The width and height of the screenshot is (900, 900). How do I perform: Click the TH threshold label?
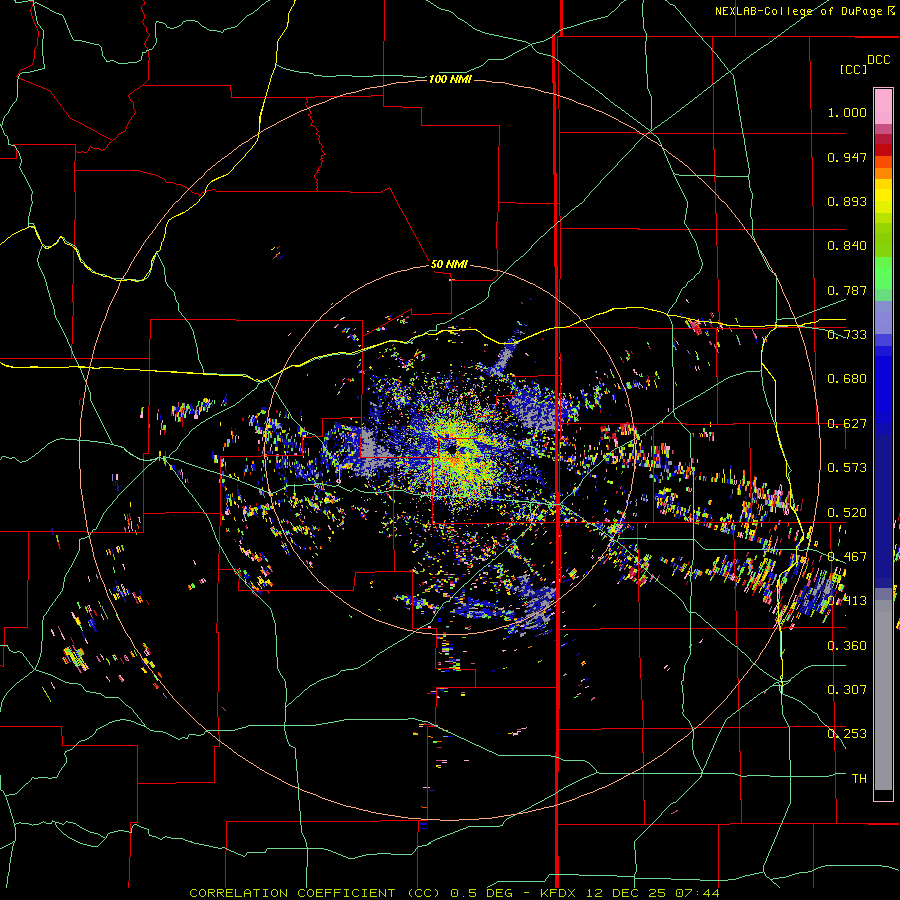pos(859,778)
